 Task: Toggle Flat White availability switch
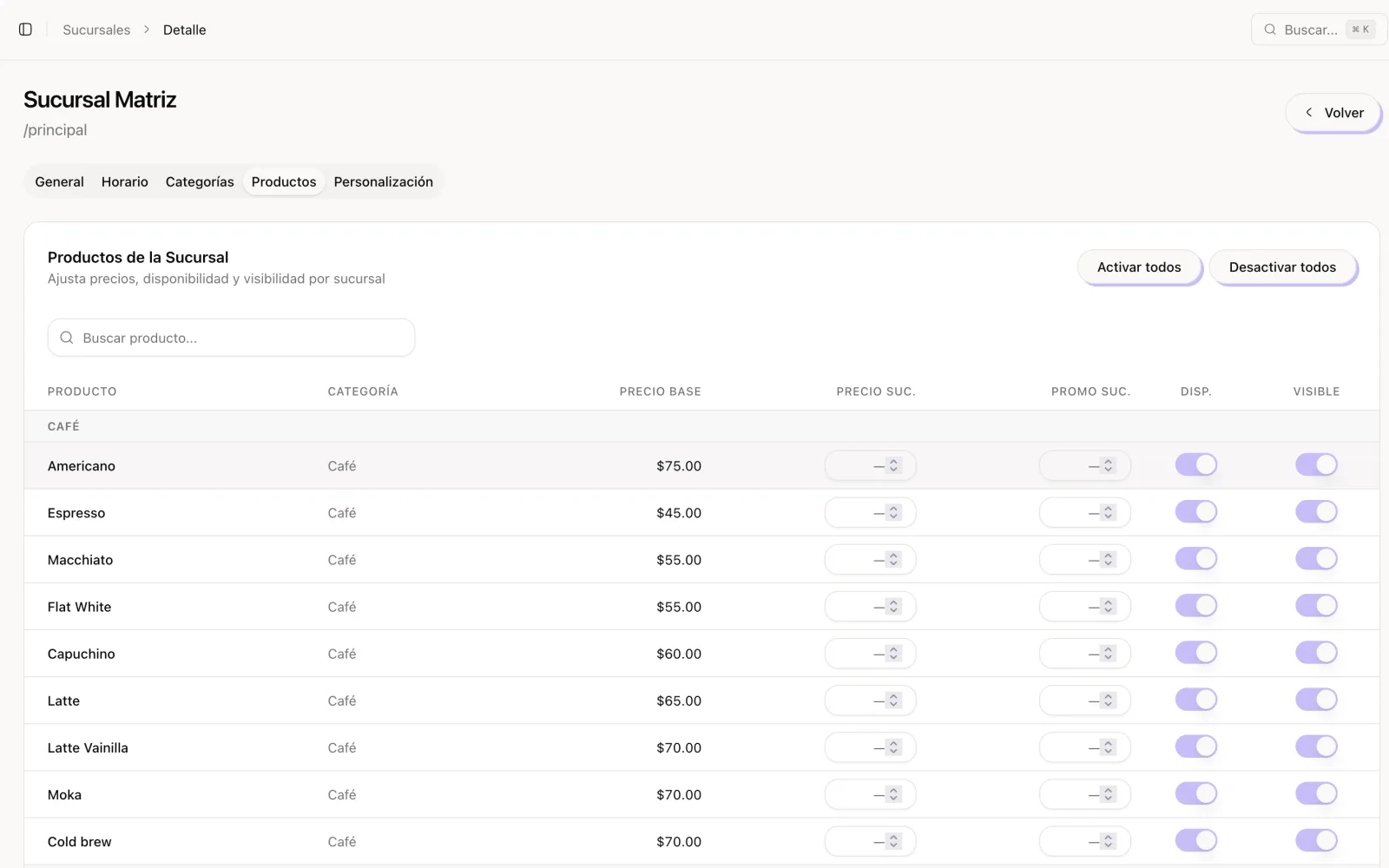[x=1196, y=606]
